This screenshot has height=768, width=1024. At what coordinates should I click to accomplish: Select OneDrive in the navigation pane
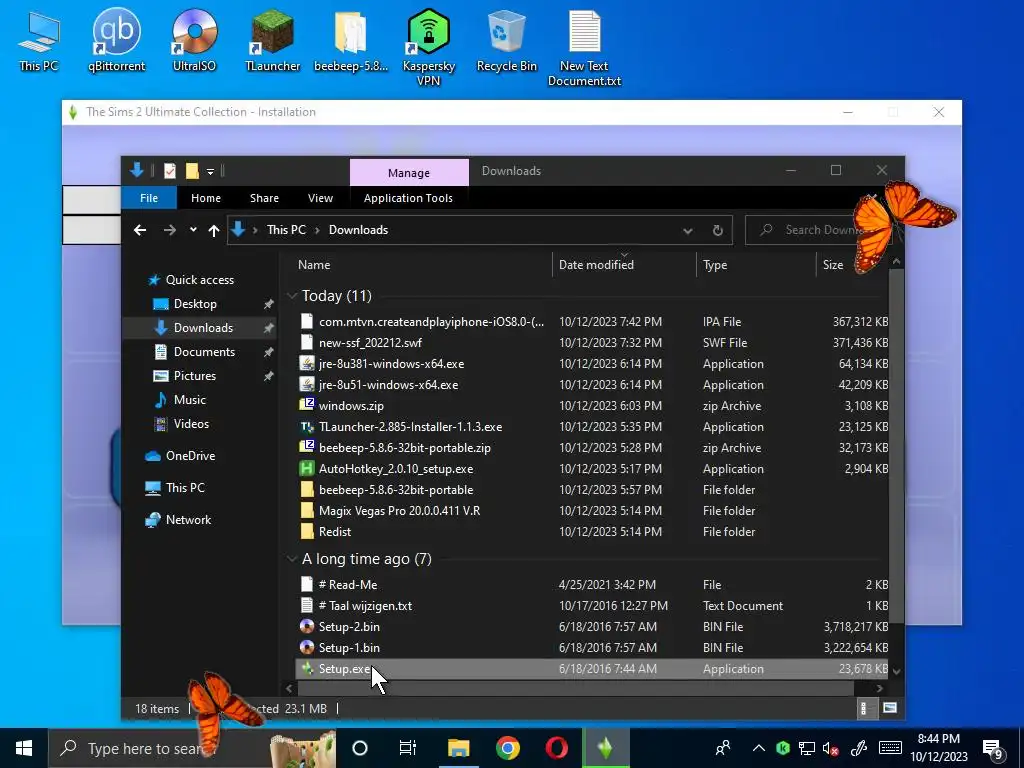tap(189, 456)
